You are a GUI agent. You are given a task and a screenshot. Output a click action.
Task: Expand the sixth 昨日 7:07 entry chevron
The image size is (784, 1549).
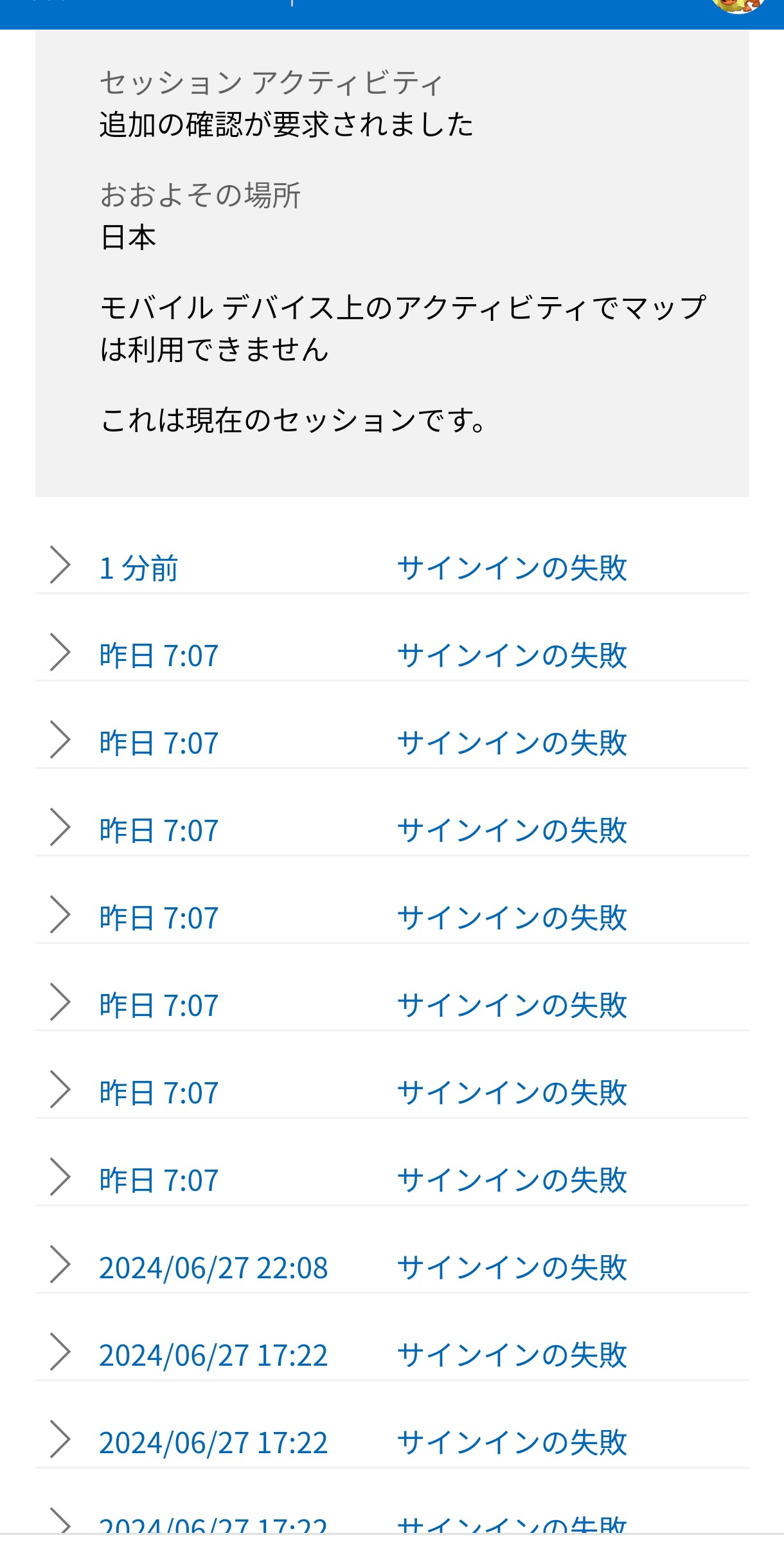tap(60, 1091)
